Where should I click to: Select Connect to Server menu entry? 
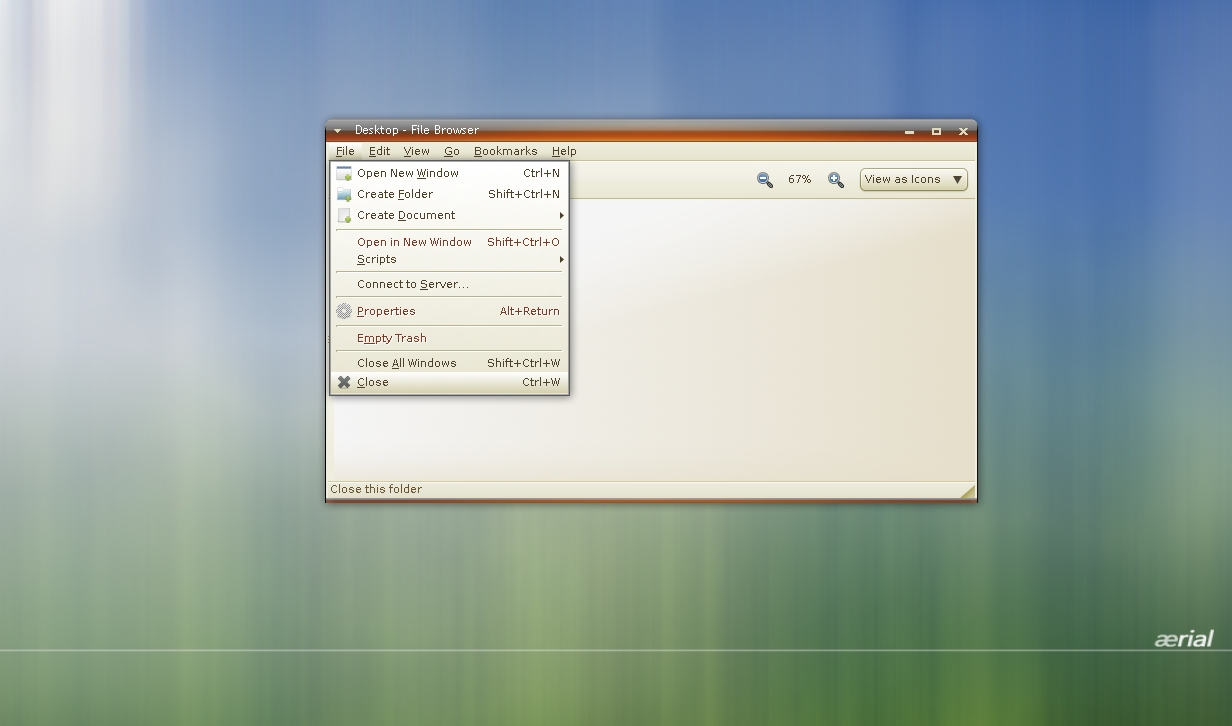(x=449, y=284)
